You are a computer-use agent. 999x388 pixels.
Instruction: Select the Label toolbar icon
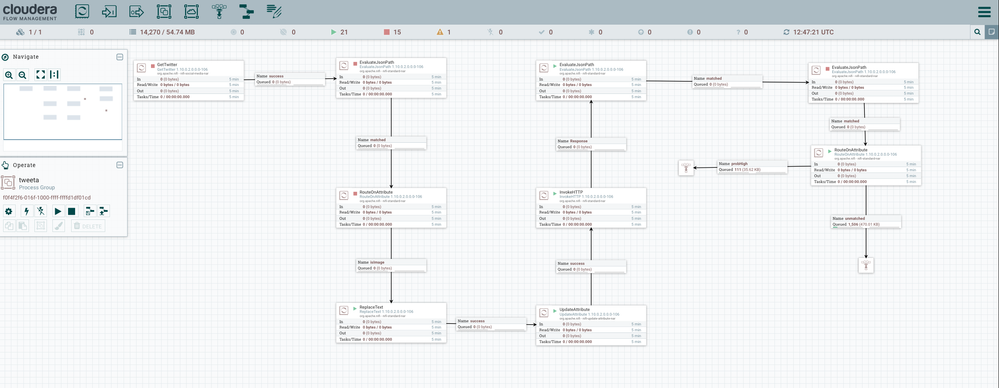tap(274, 11)
